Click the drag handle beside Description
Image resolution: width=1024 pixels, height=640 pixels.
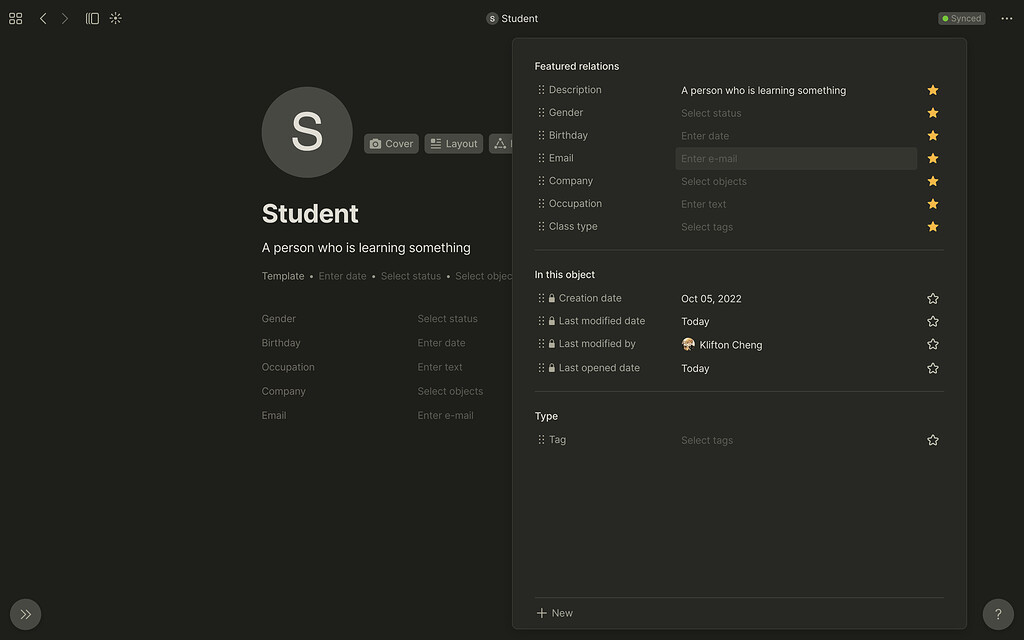(x=541, y=90)
